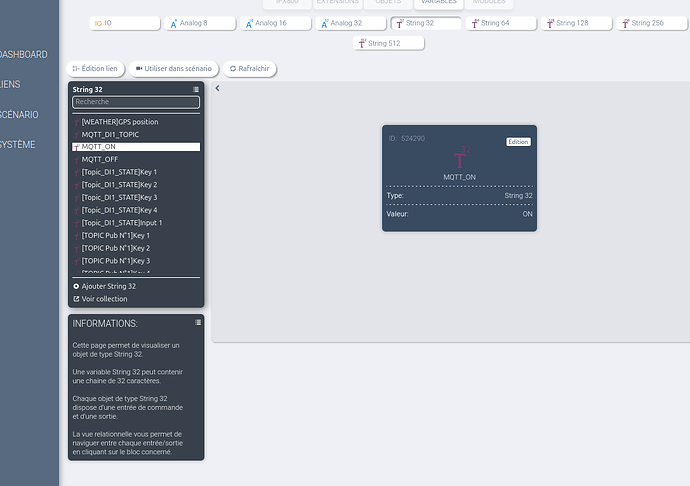Click the string icon next to [WEATHER]GPS position

tap(76, 122)
